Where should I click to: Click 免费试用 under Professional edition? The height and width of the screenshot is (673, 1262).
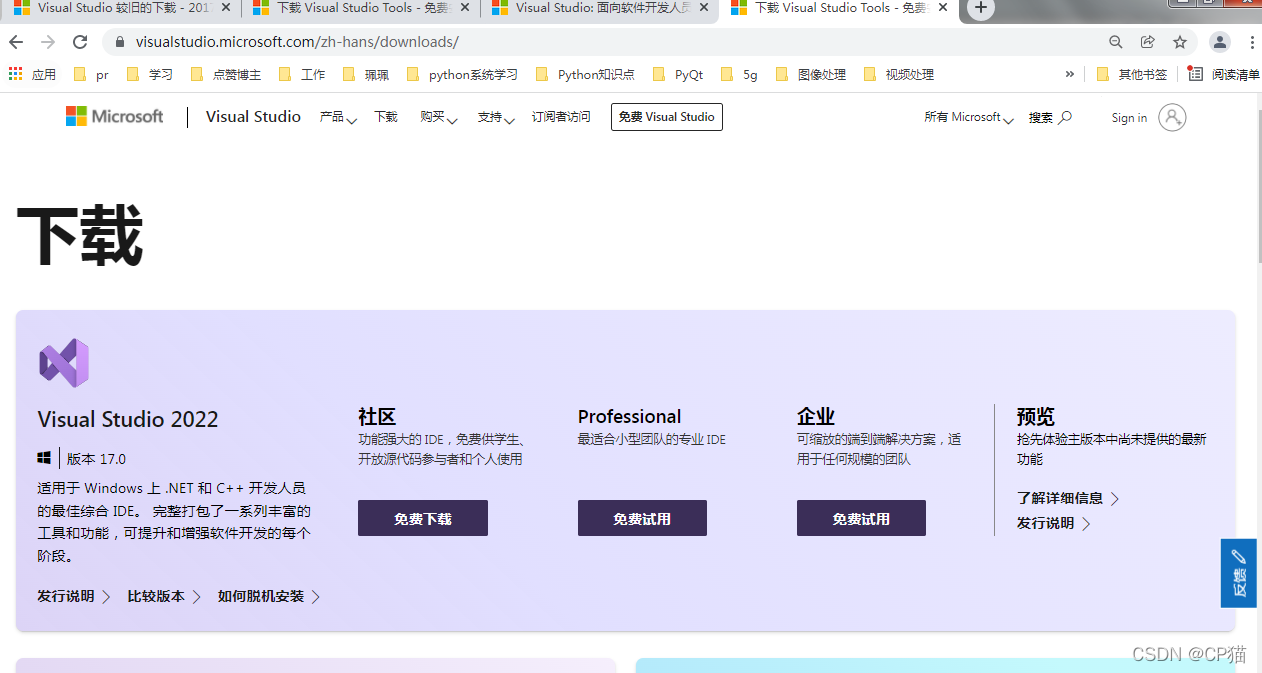[642, 518]
